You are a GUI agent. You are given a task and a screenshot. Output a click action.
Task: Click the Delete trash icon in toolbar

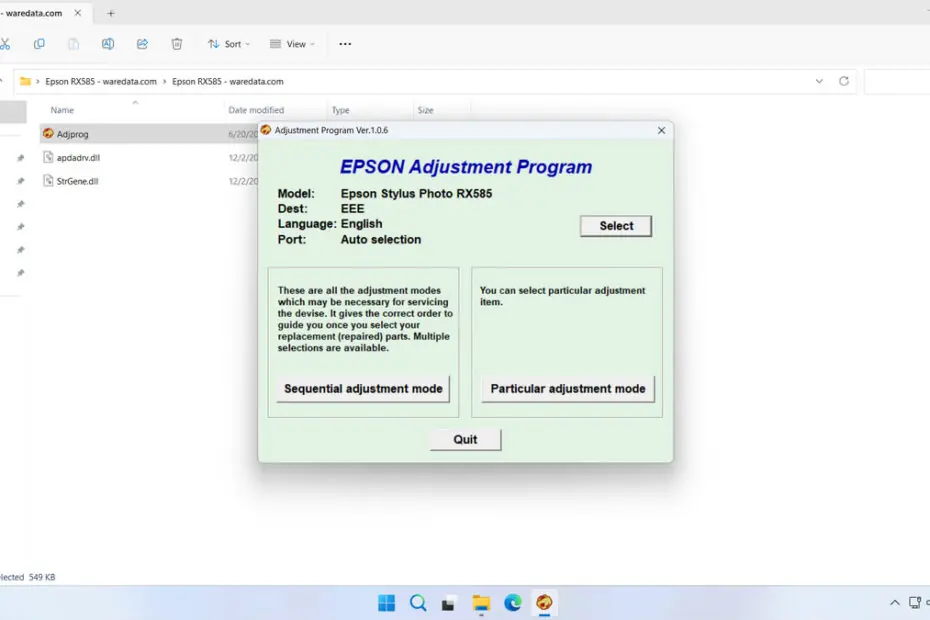pyautogui.click(x=177, y=44)
